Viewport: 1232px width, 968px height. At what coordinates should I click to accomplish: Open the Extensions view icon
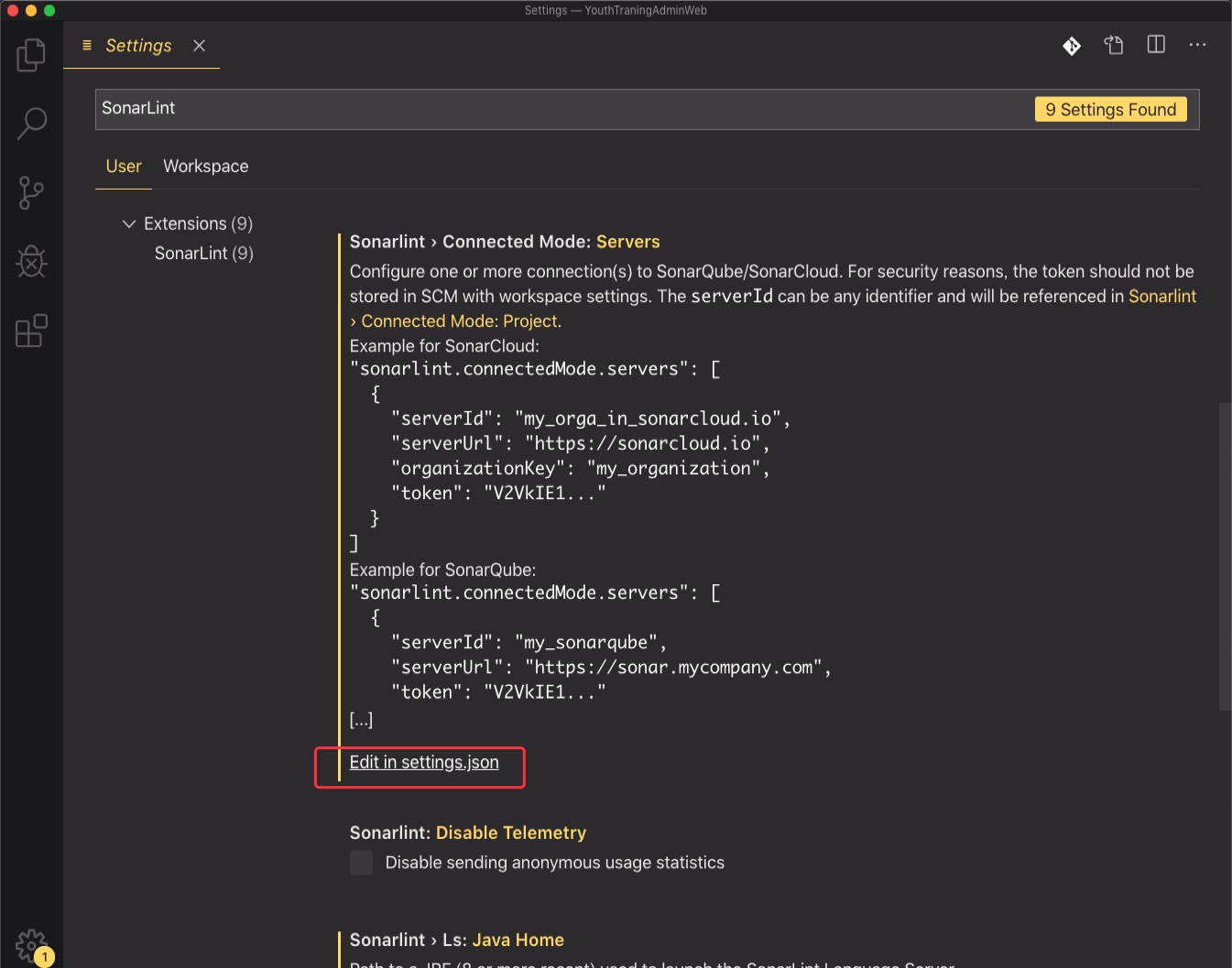tap(31, 331)
